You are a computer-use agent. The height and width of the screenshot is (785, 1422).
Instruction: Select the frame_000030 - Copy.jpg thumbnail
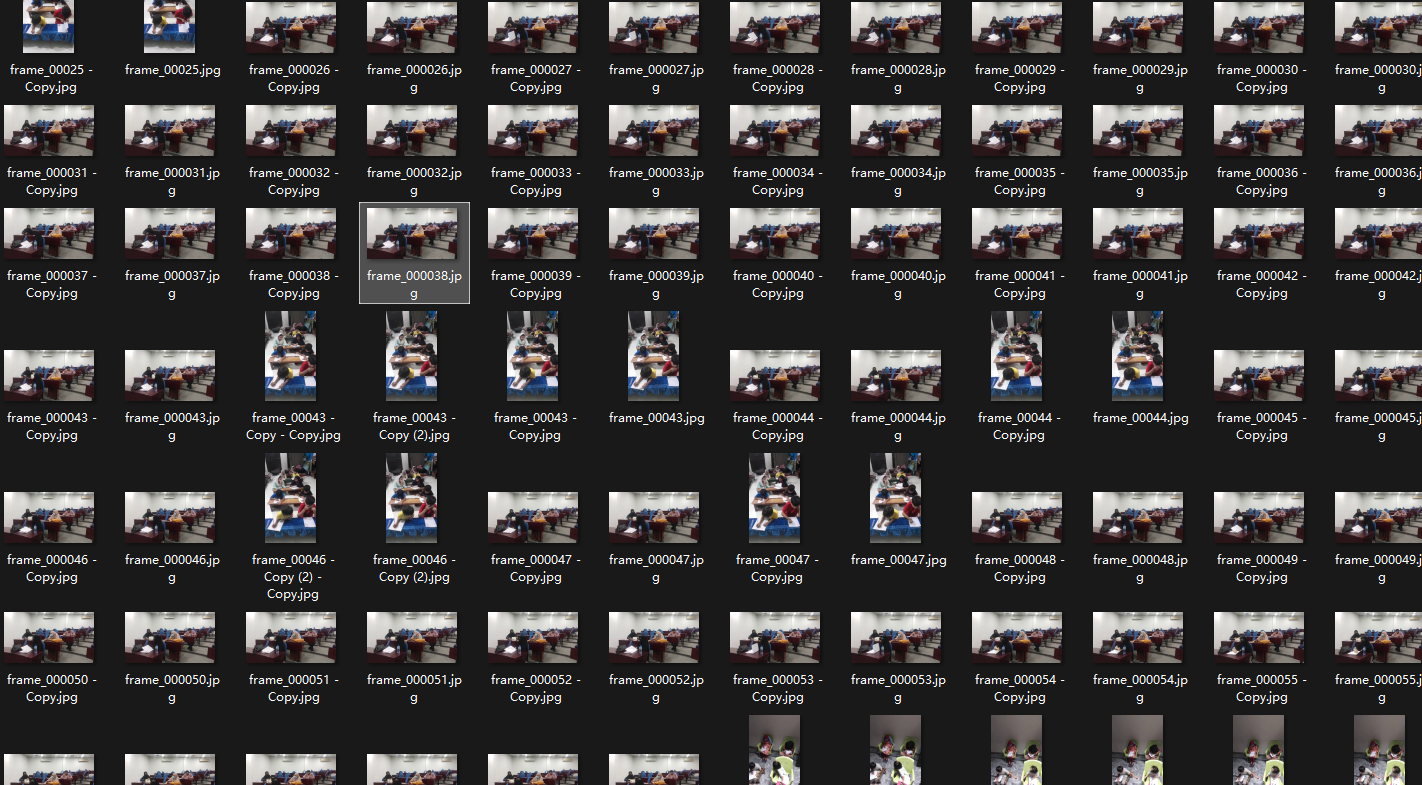click(1259, 27)
